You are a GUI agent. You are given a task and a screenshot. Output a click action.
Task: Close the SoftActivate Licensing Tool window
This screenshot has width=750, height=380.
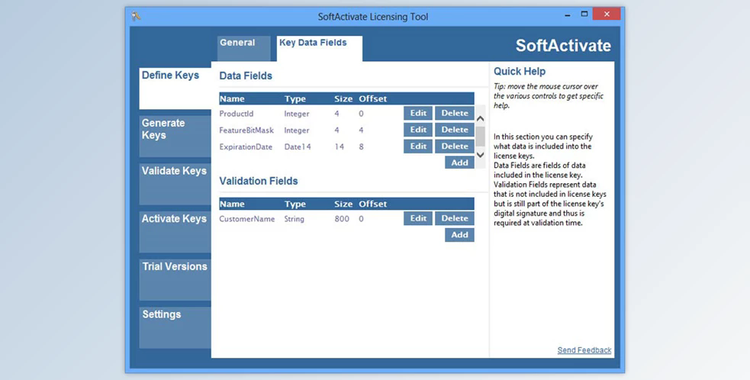(607, 14)
